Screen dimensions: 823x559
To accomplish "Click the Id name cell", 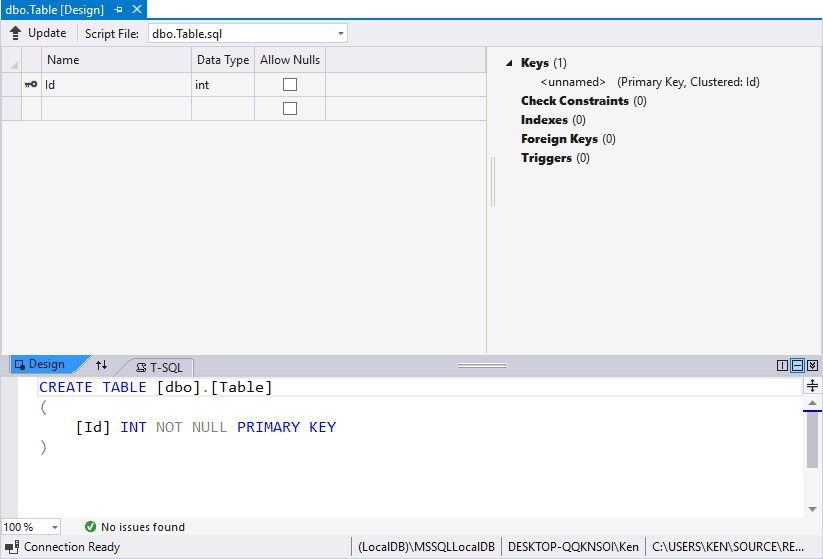I will tap(117, 85).
